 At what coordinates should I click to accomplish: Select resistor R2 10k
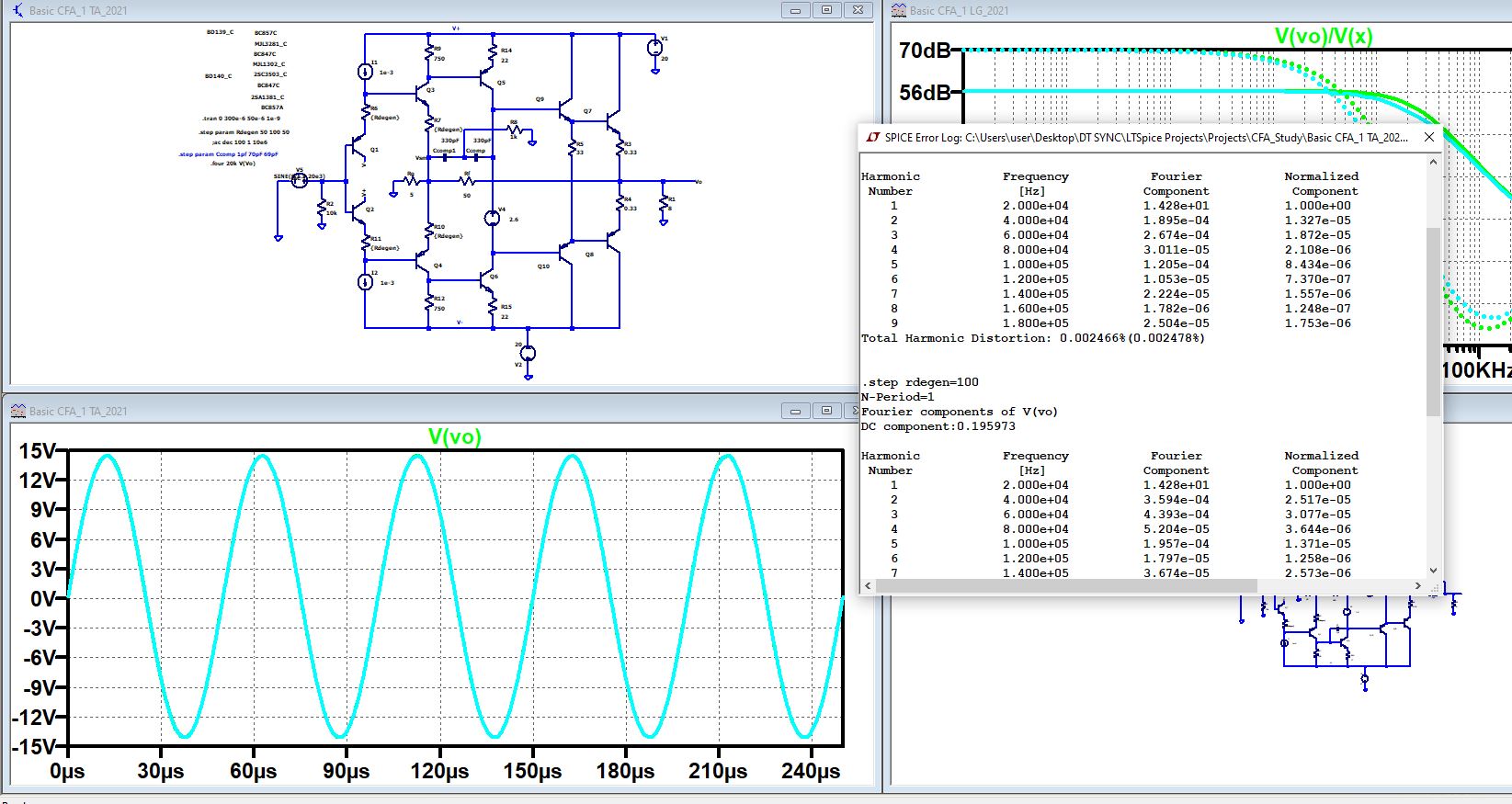coord(322,209)
